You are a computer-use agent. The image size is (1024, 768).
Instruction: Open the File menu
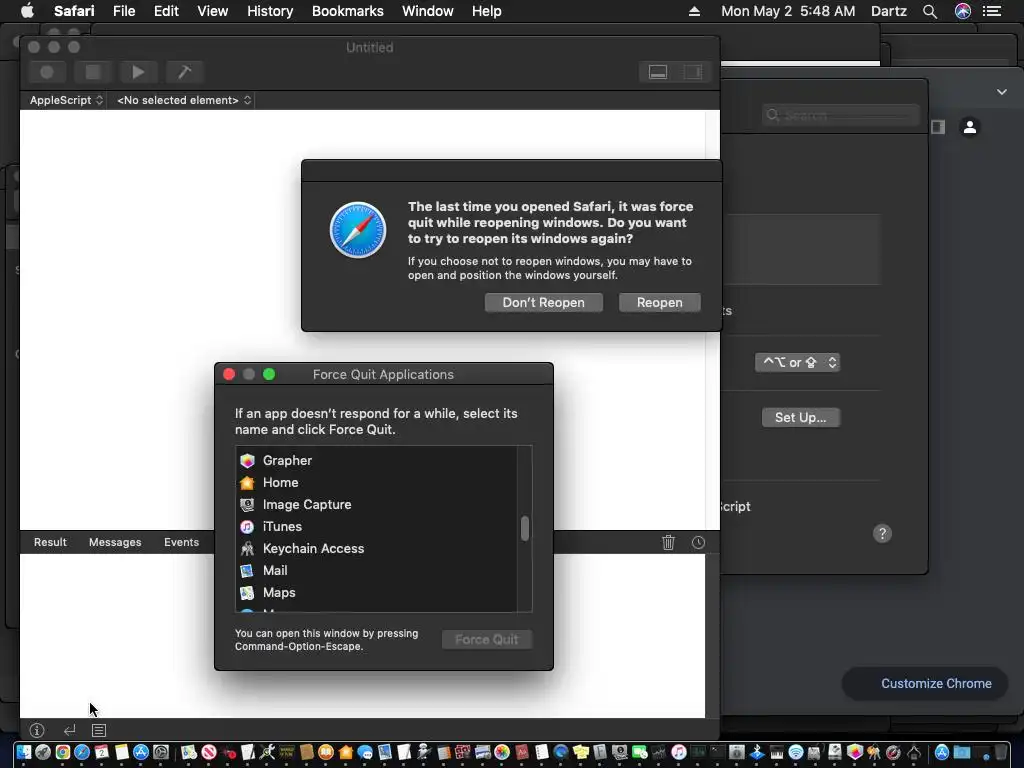pos(124,11)
